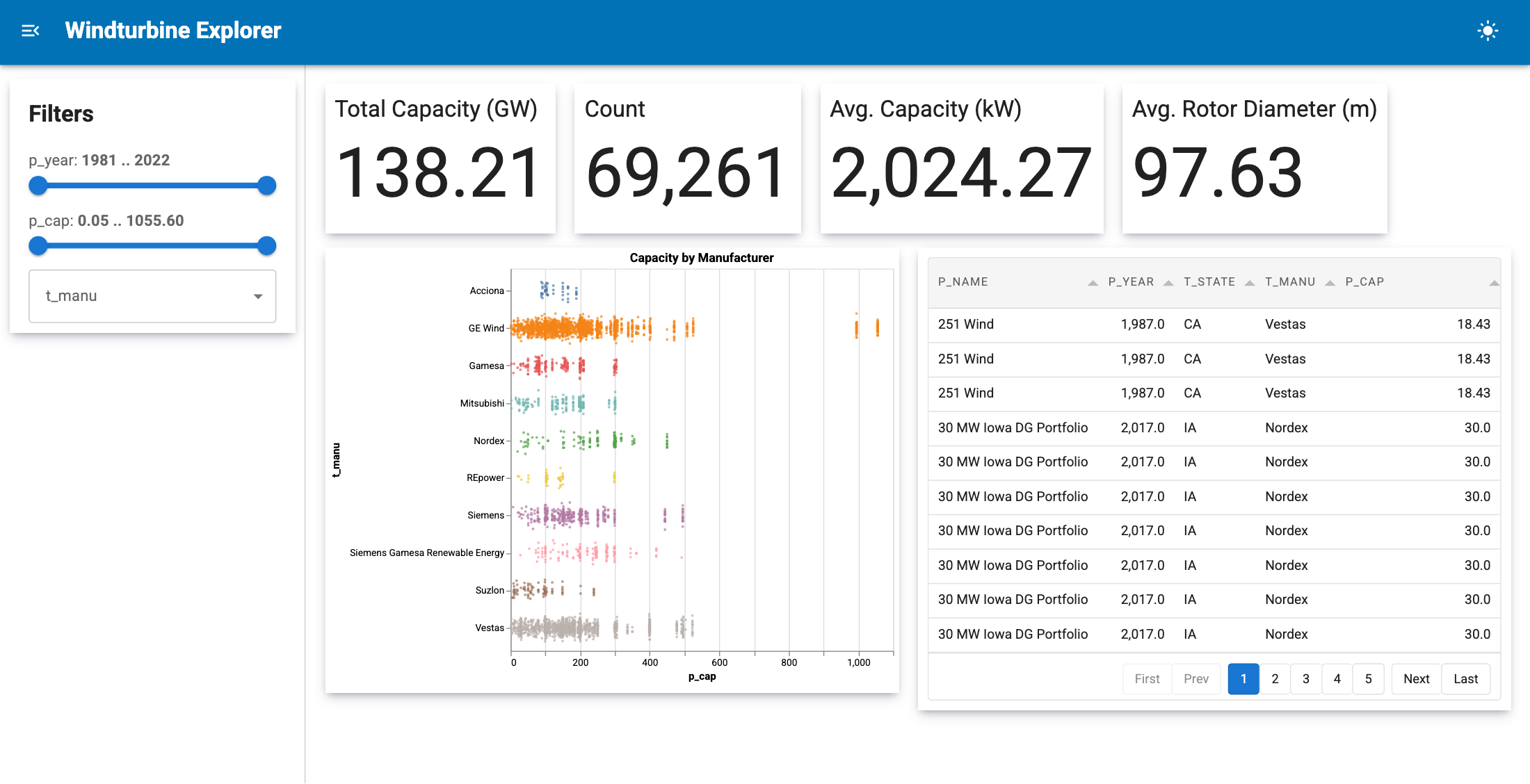Click the Total Capacity value 138.21
1530x784 pixels.
pyautogui.click(x=439, y=172)
